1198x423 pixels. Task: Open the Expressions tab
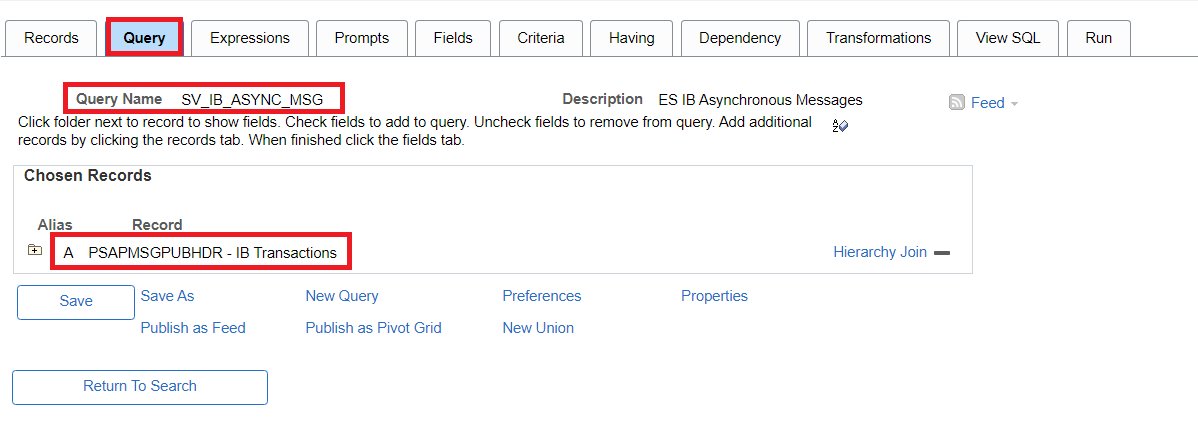[x=249, y=38]
